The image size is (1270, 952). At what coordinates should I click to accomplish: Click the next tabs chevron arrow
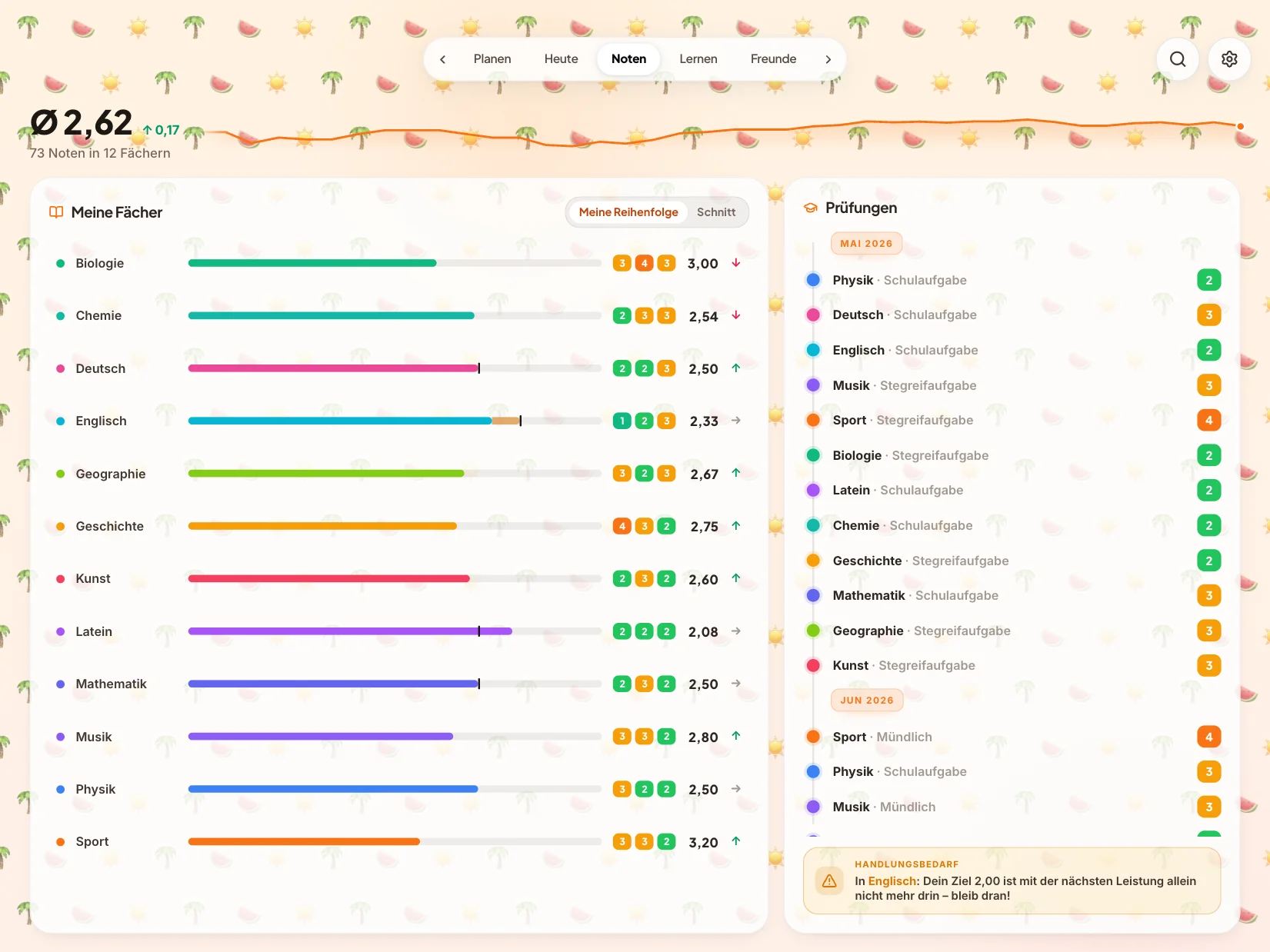[828, 59]
